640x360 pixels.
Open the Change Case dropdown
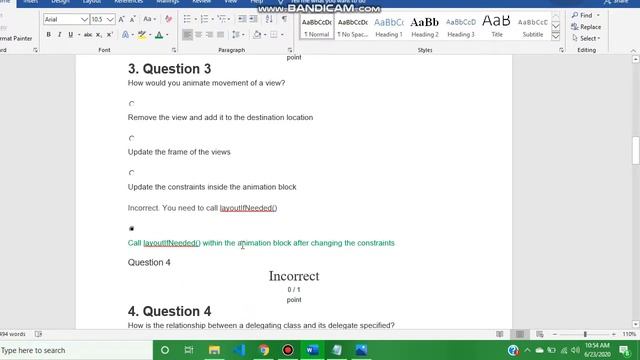click(x=149, y=19)
